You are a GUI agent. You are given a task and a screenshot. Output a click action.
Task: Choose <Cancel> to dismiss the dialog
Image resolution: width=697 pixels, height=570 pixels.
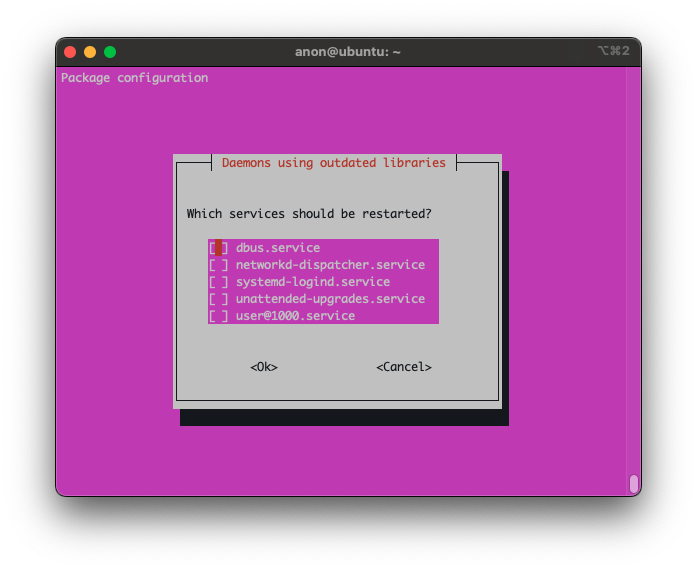pos(403,367)
